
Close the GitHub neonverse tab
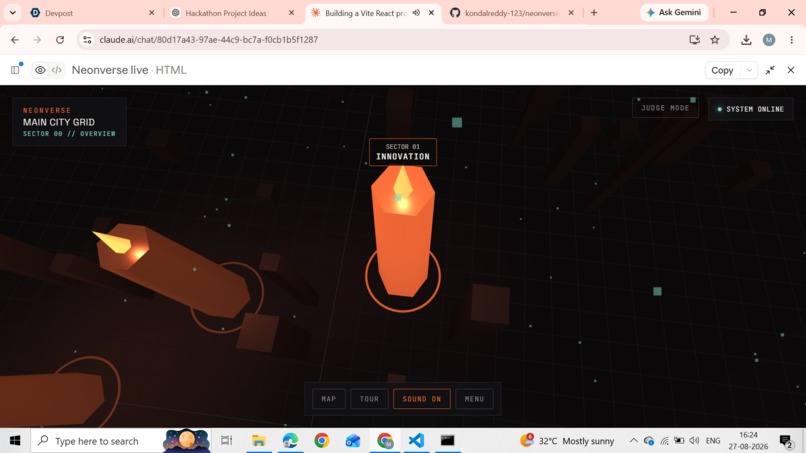(571, 13)
